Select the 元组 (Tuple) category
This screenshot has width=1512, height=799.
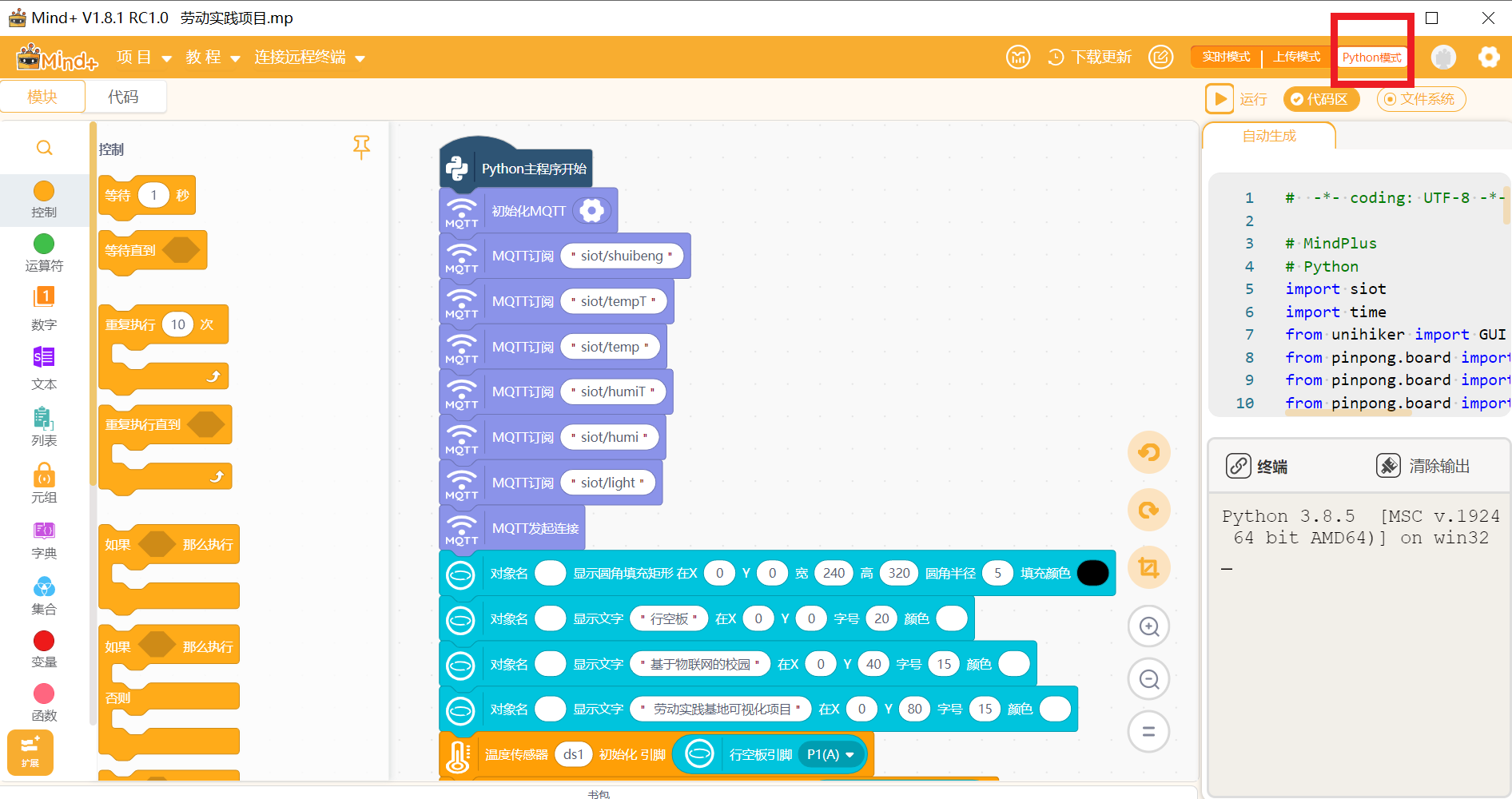[x=44, y=484]
